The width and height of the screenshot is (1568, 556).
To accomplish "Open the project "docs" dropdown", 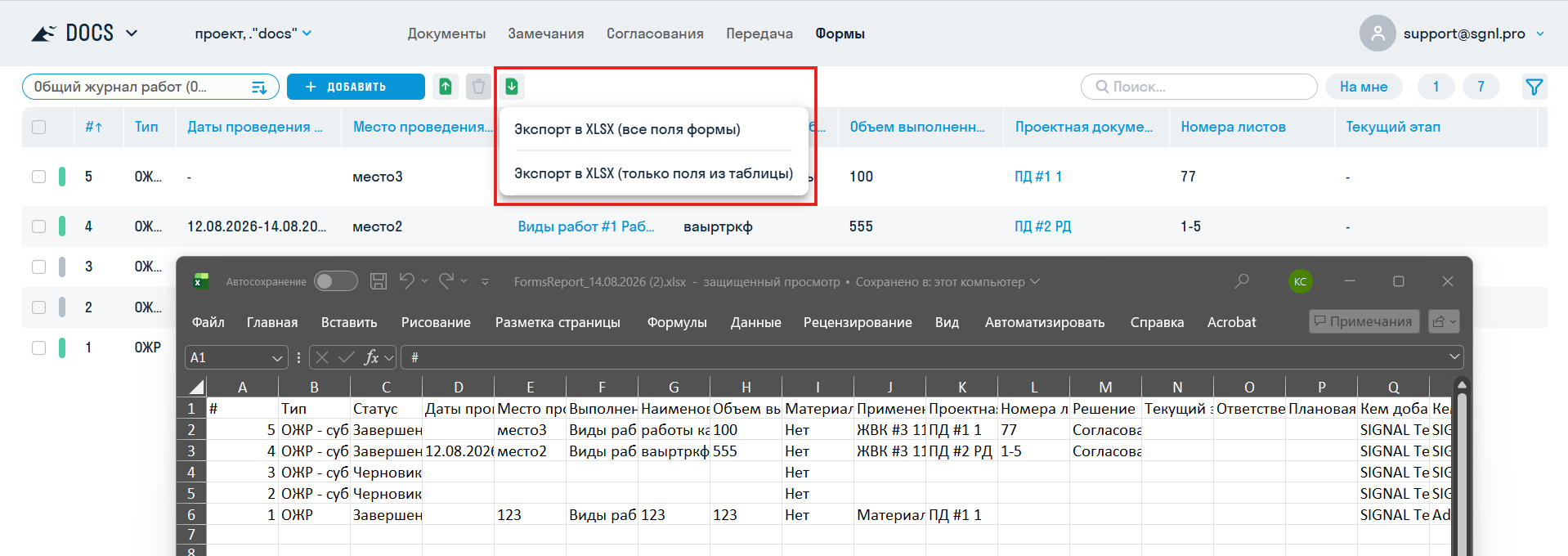I will 253,34.
